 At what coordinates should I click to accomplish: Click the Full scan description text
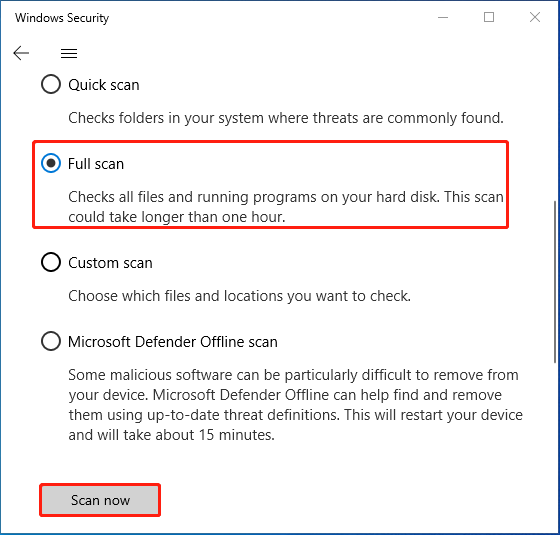(x=286, y=207)
